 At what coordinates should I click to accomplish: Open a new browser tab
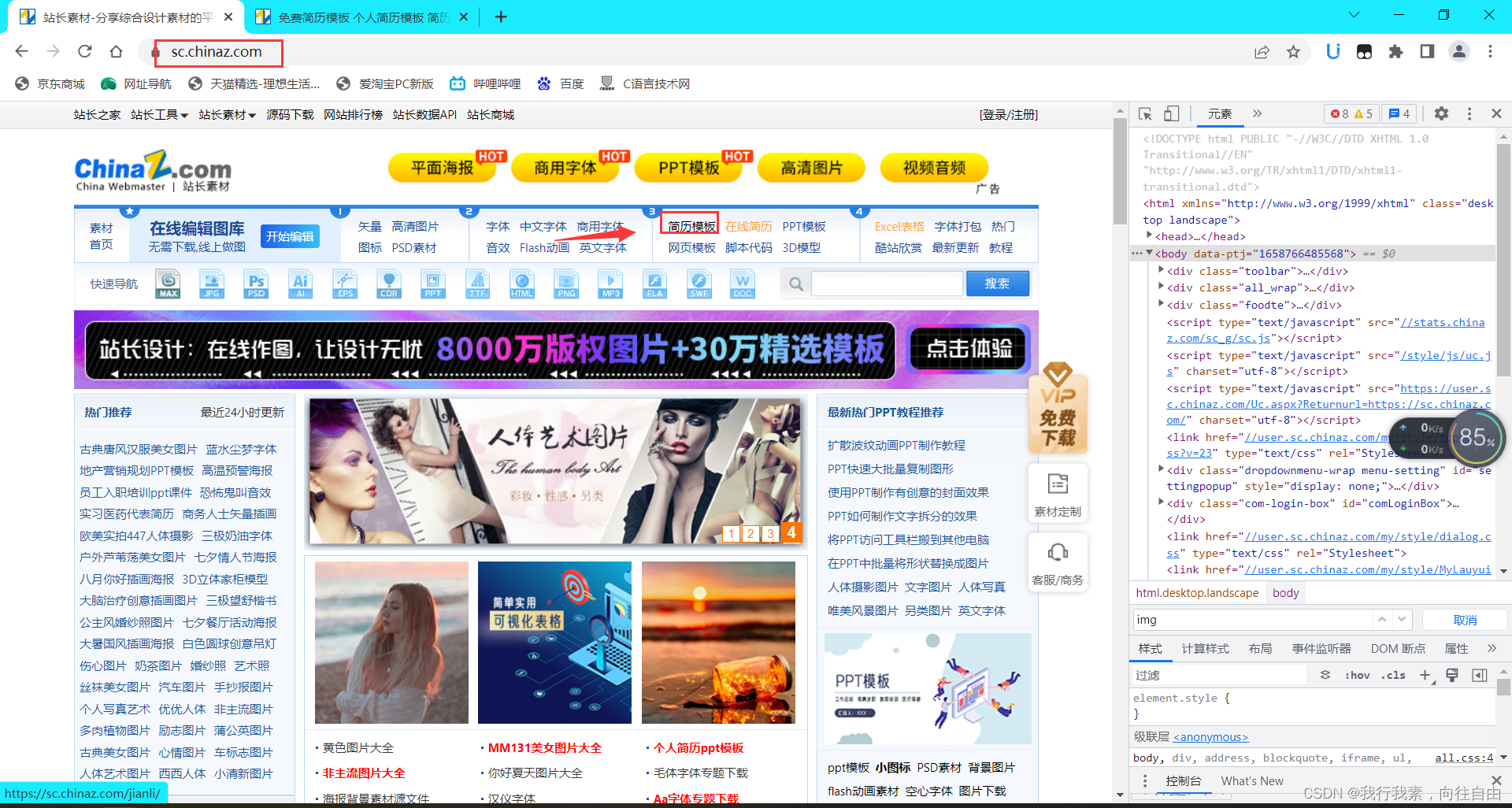[501, 17]
